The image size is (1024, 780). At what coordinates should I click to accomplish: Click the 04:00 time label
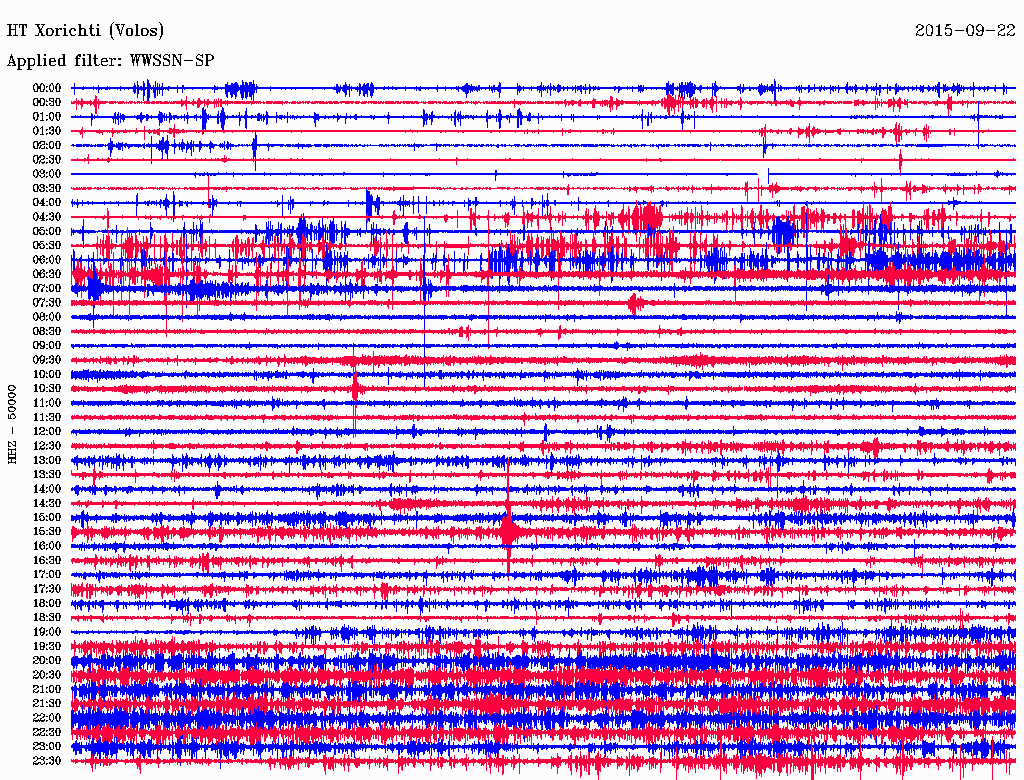(x=47, y=203)
